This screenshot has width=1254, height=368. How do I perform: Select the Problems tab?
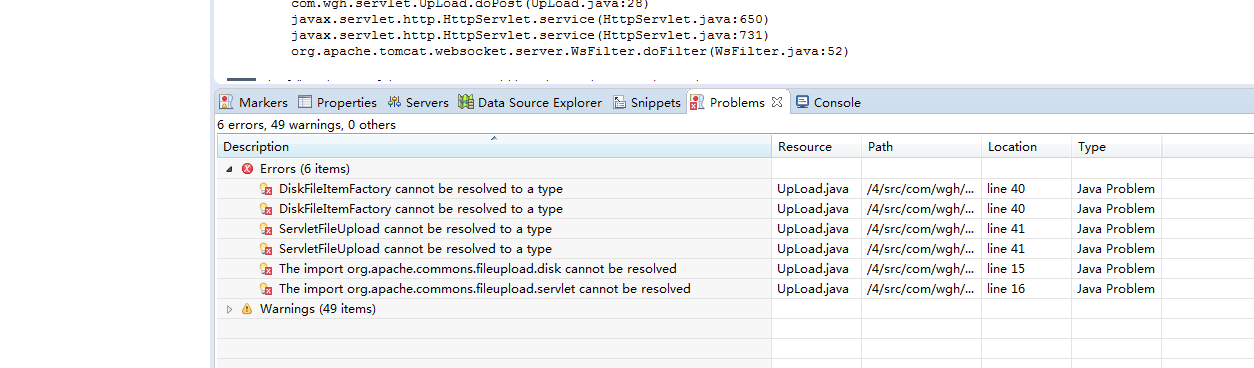[737, 102]
